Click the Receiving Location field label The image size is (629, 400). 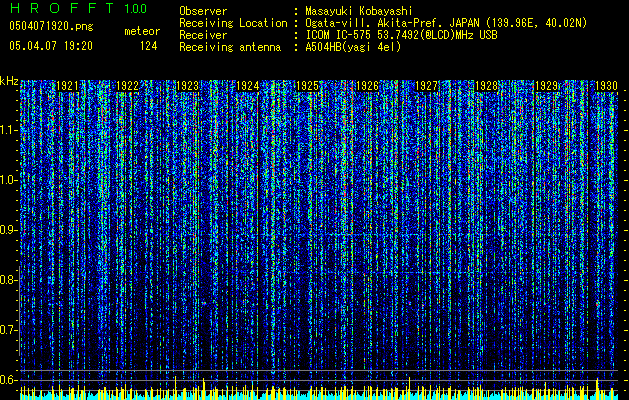233,23
